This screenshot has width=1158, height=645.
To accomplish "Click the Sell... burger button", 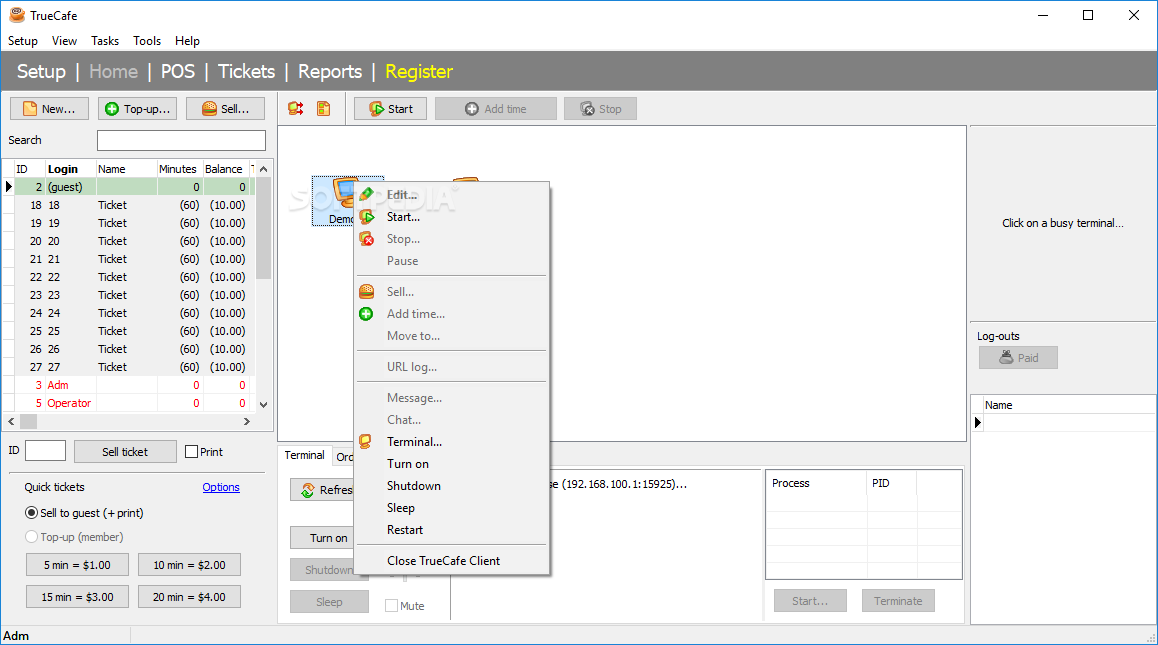I will coord(226,109).
